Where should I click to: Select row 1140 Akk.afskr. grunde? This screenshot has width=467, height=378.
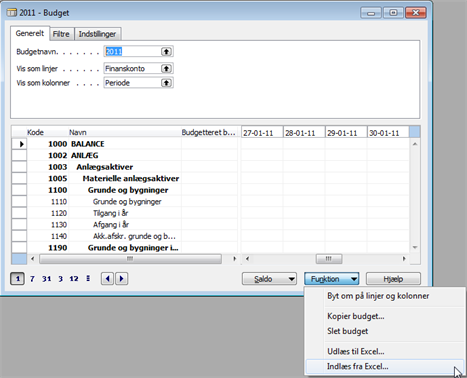125,236
